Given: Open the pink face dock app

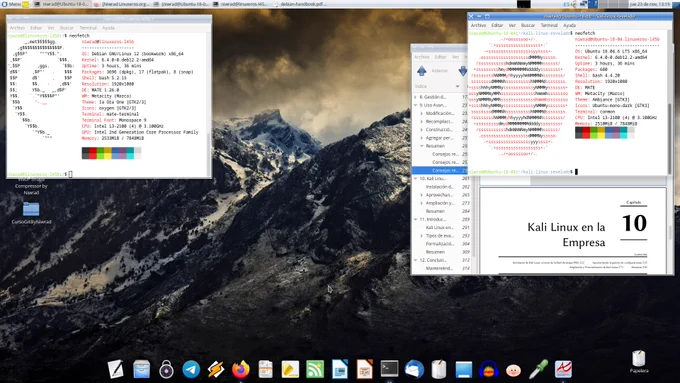Looking at the screenshot, I should (513, 370).
